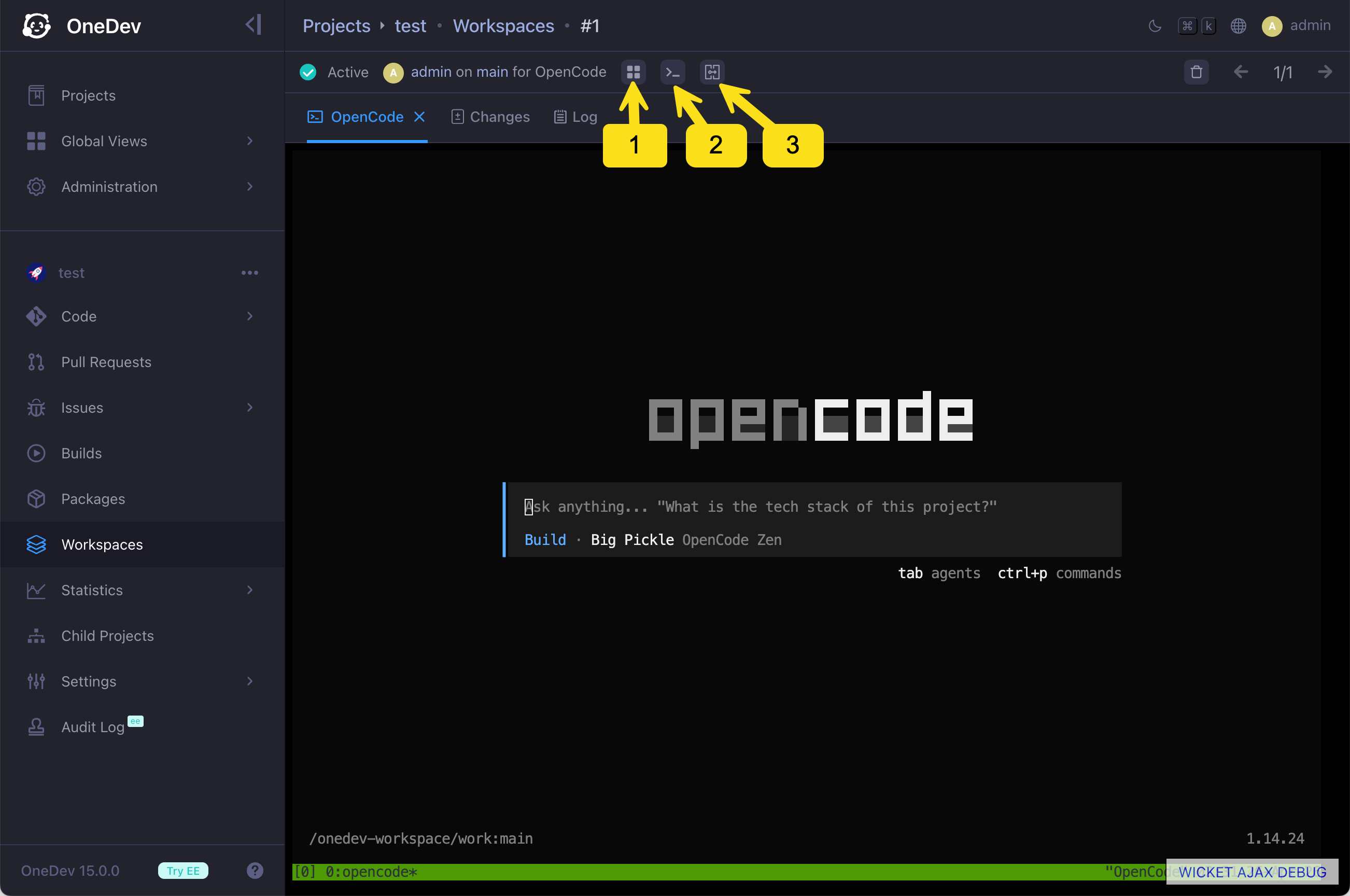This screenshot has width=1350, height=896.
Task: Click the 0:opencode tmux window entry
Action: coord(371,872)
